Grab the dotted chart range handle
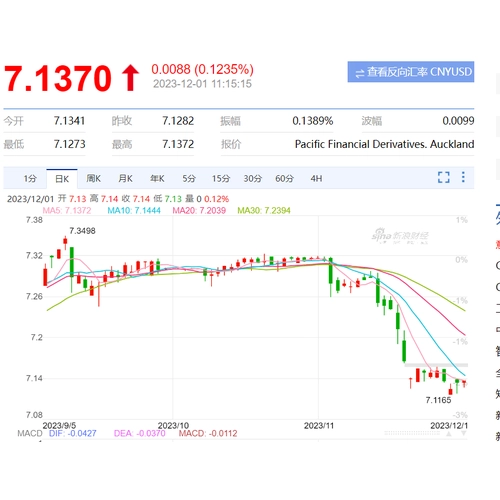Image resolution: width=500 pixels, height=500 pixels. pos(412,433)
